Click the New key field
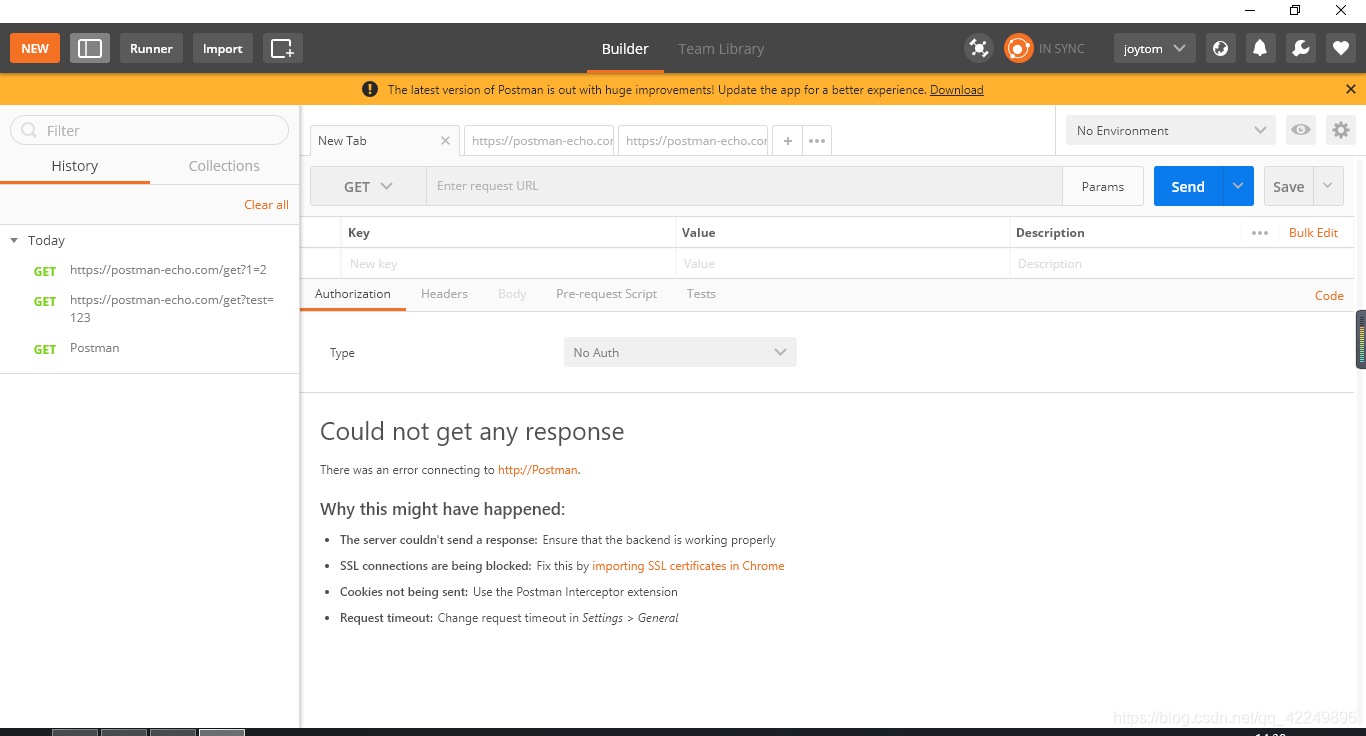Image resolution: width=1366 pixels, height=736 pixels. [509, 264]
